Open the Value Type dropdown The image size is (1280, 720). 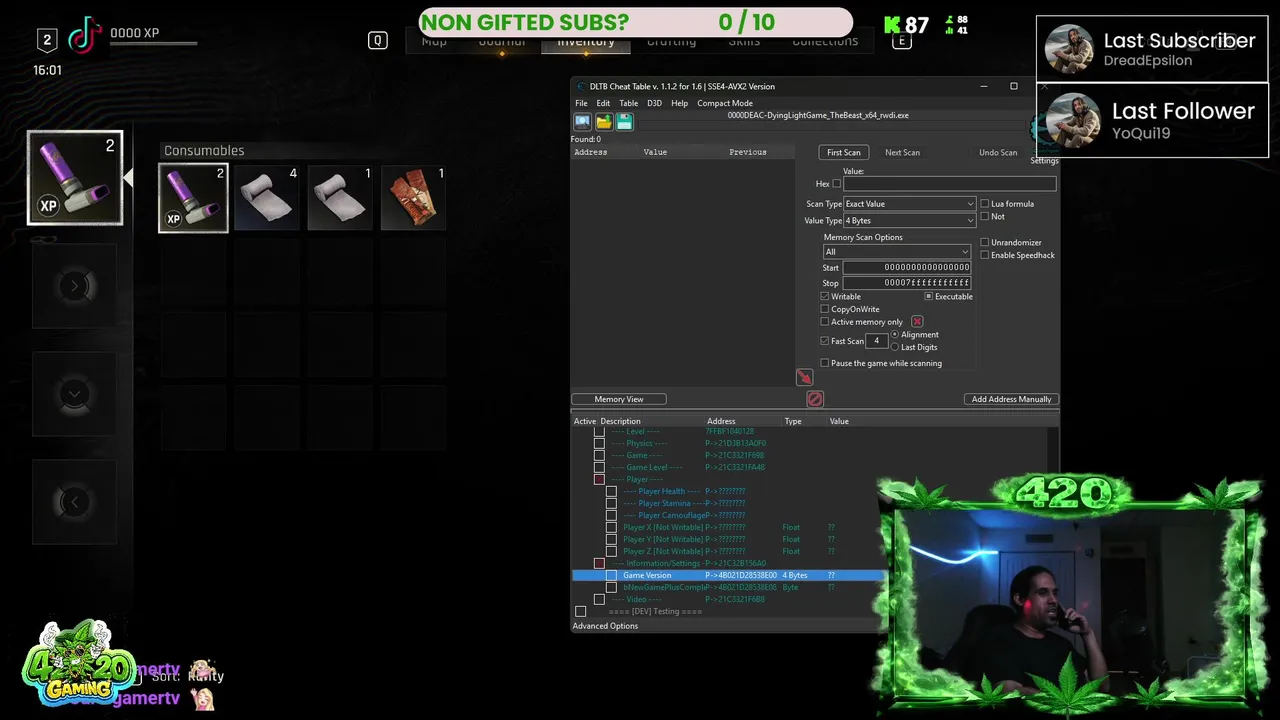coord(909,220)
